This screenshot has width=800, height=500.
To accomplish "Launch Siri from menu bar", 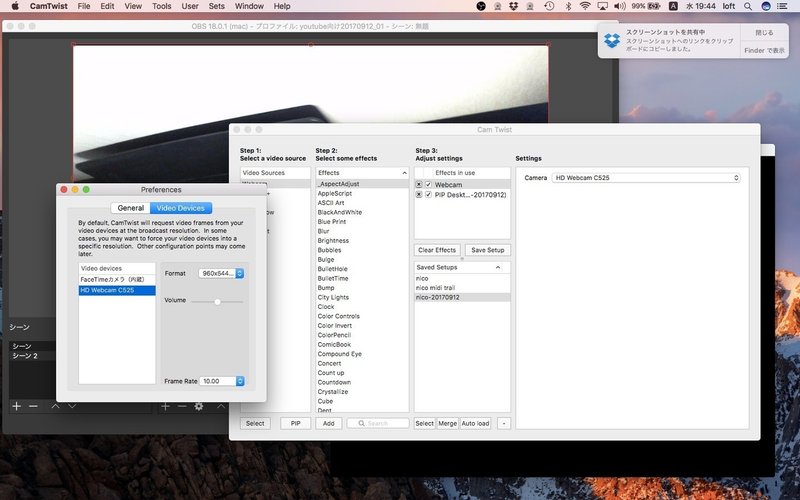I will click(765, 6).
